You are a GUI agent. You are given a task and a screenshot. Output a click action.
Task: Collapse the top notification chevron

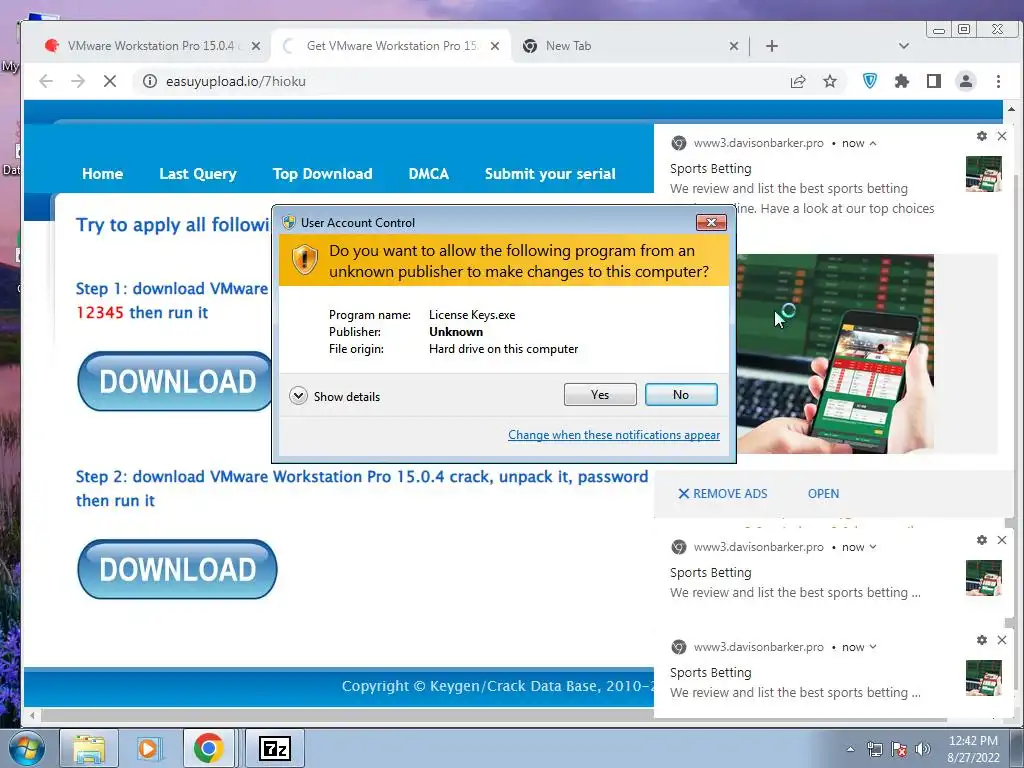coord(873,143)
